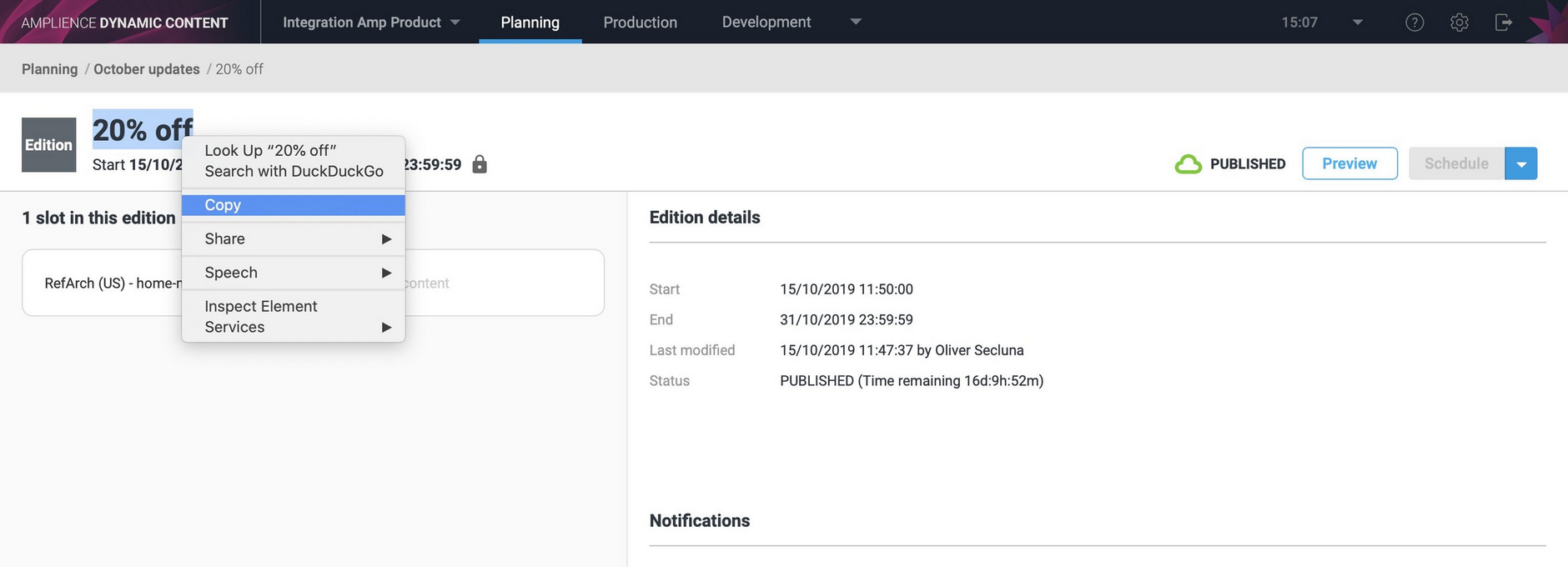Click the Edition details heading

(x=705, y=218)
